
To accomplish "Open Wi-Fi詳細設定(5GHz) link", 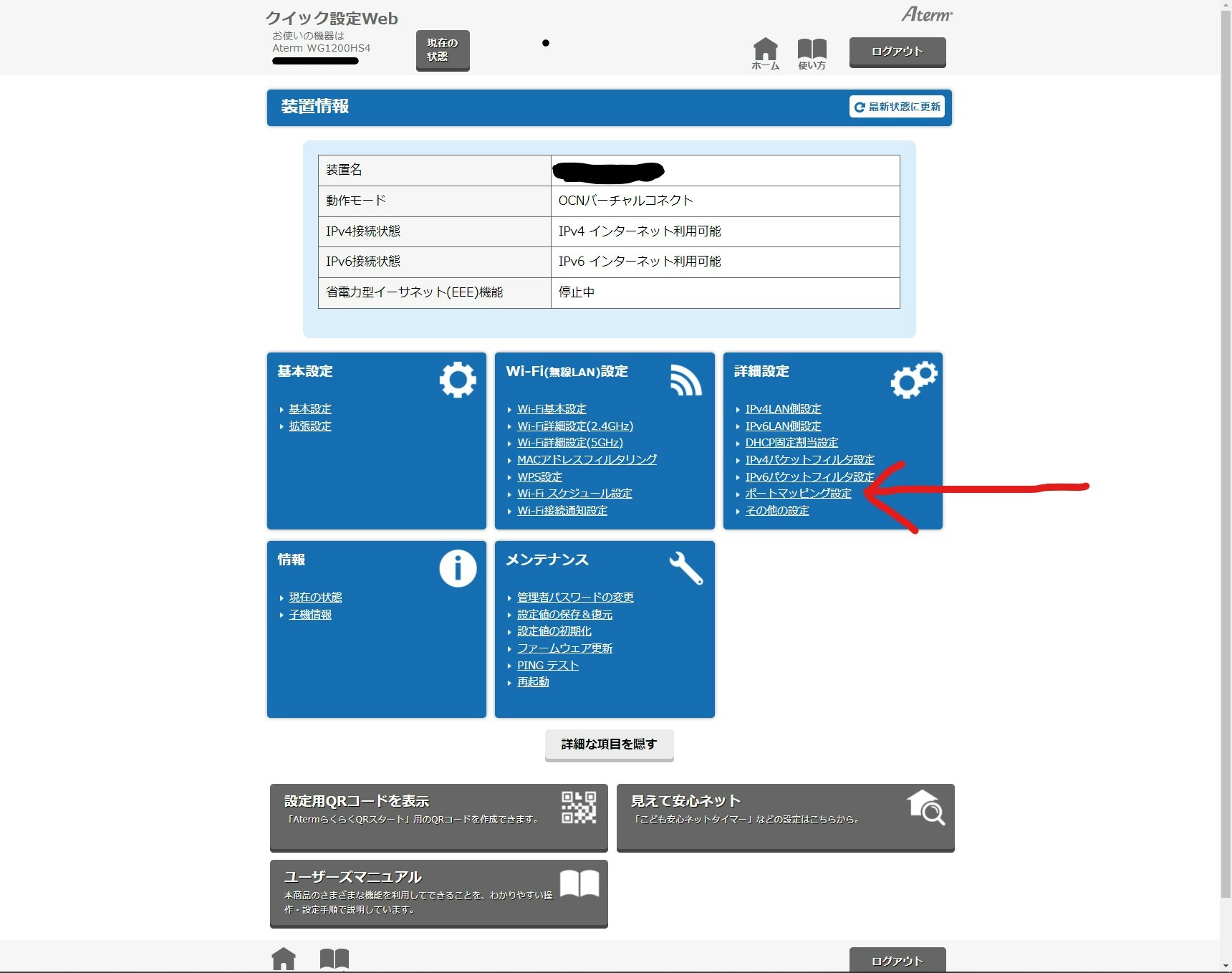I will pos(570,443).
